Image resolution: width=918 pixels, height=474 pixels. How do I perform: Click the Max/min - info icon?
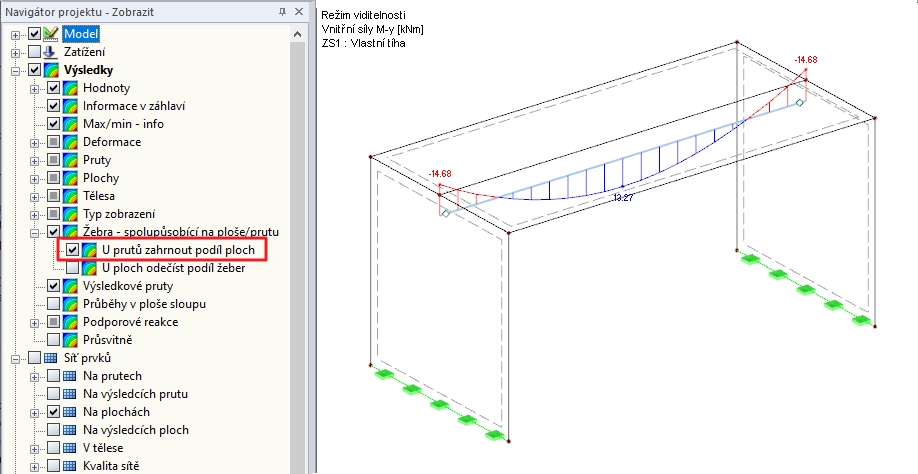click(70, 124)
